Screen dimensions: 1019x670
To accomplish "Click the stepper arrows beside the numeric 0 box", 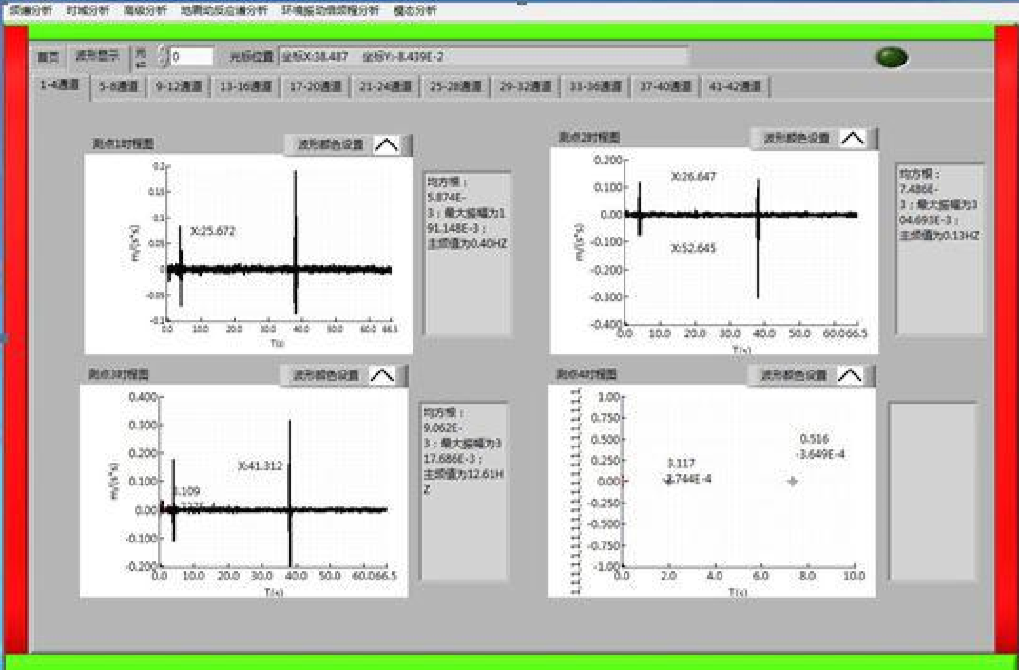I will (162, 57).
